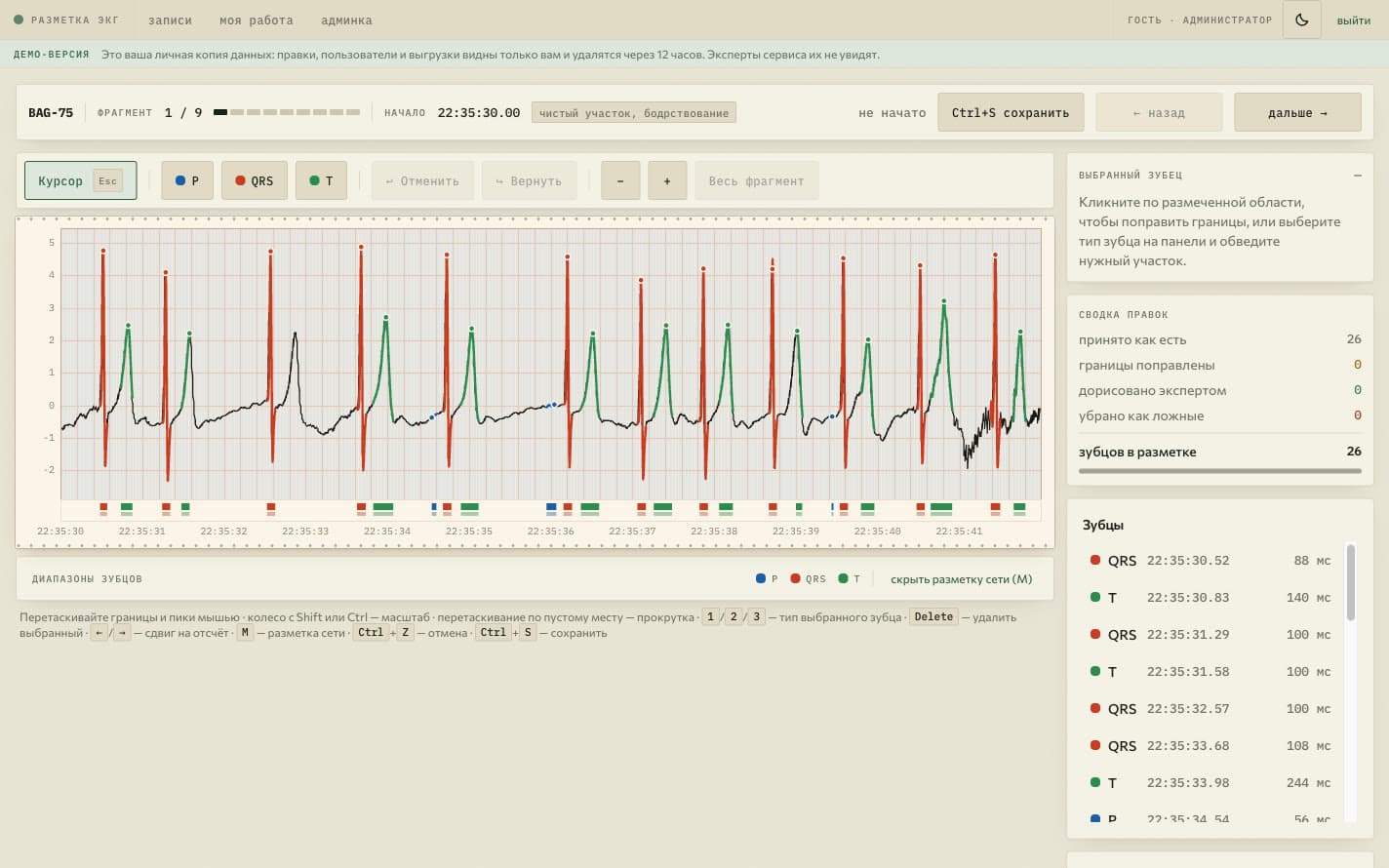Click the «Разметка ЭКГ» logo link
Screen dimensions: 1389x868
coord(65,20)
